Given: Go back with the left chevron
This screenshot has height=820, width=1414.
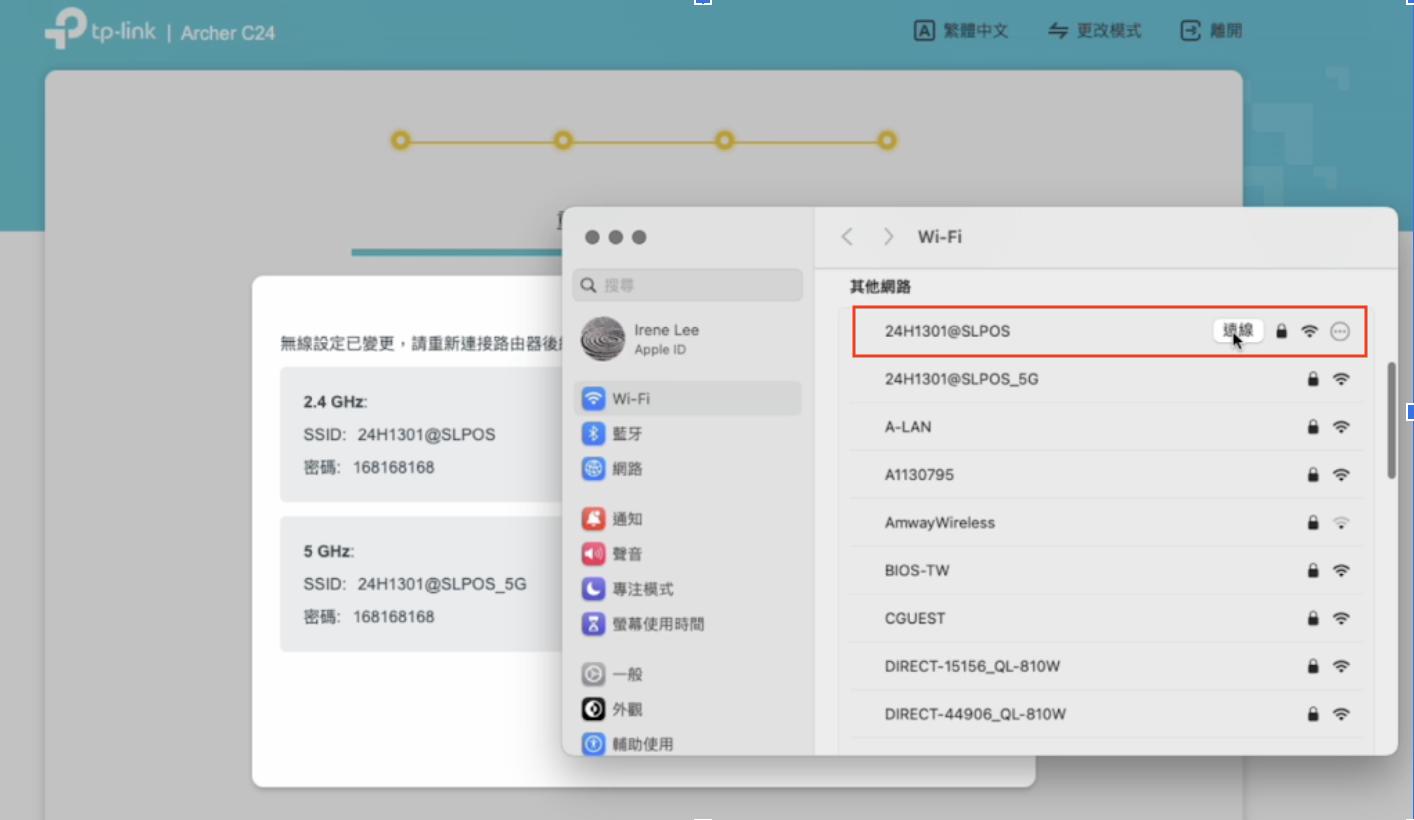Looking at the screenshot, I should point(847,237).
